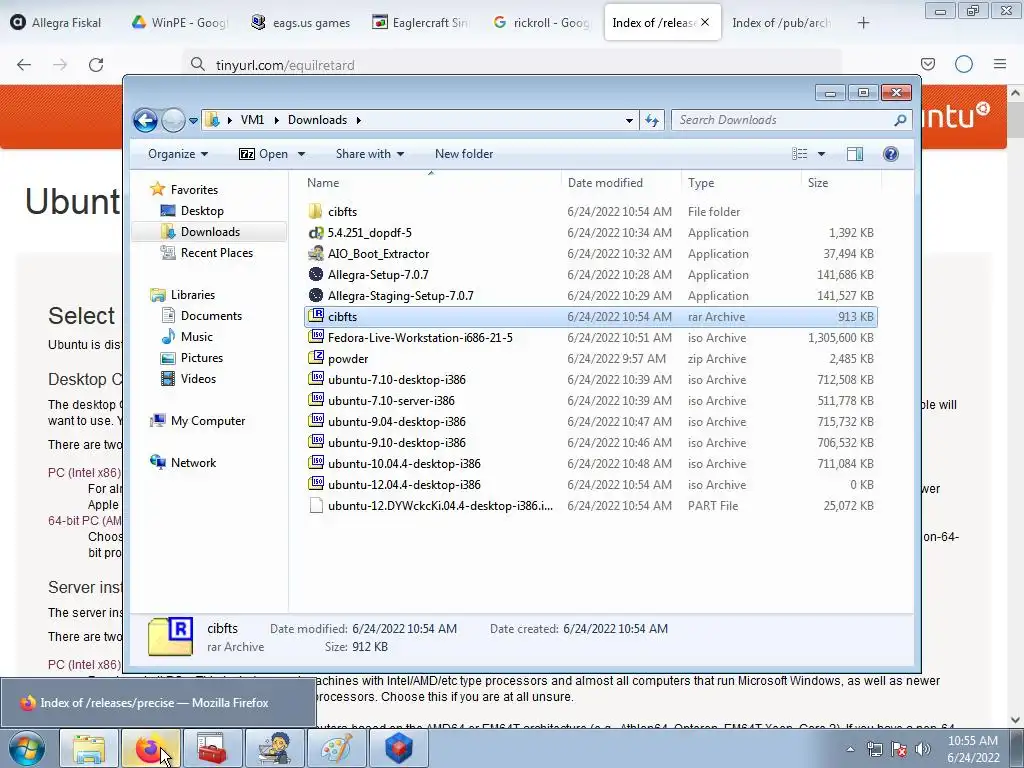Screen dimensions: 1024x768
Task: Expand the Open button dropdown arrow
Action: pos(302,154)
